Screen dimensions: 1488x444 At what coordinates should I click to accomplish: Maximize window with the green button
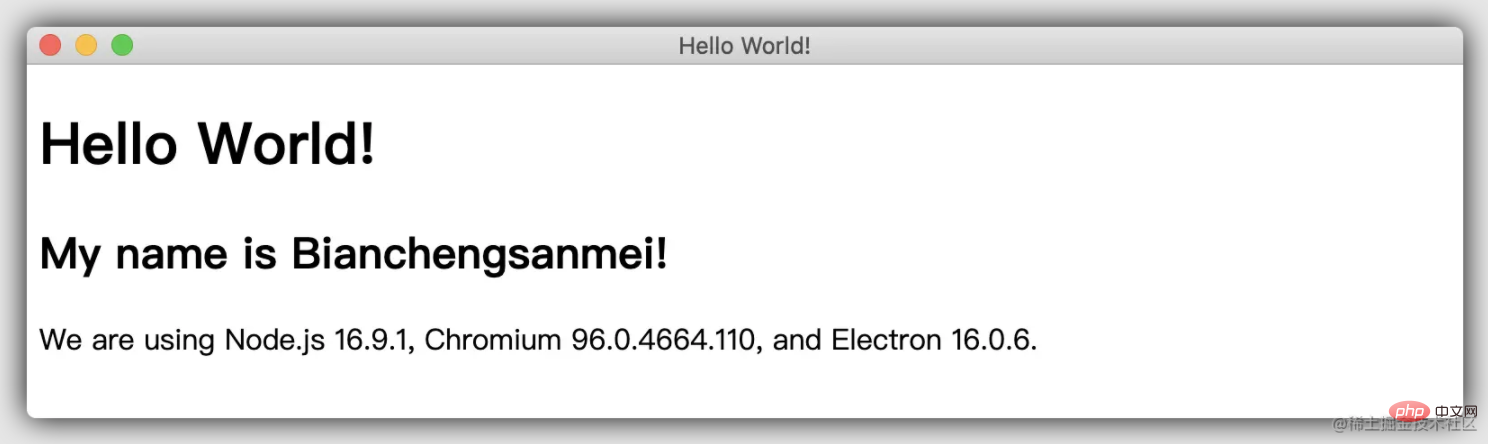[122, 45]
